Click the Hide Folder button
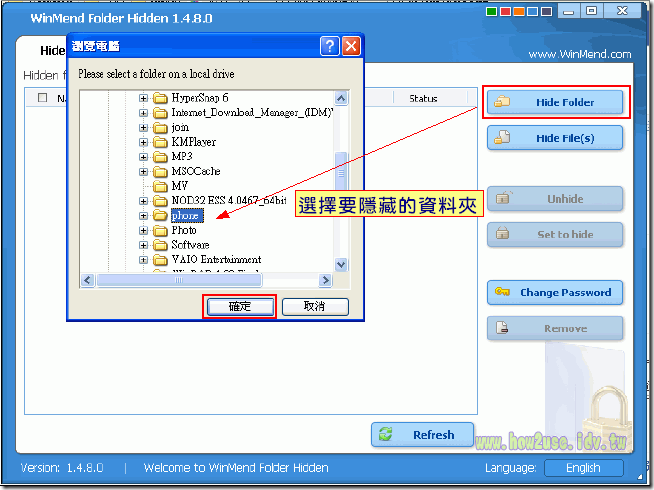Image resolution: width=654 pixels, height=490 pixels. point(555,102)
